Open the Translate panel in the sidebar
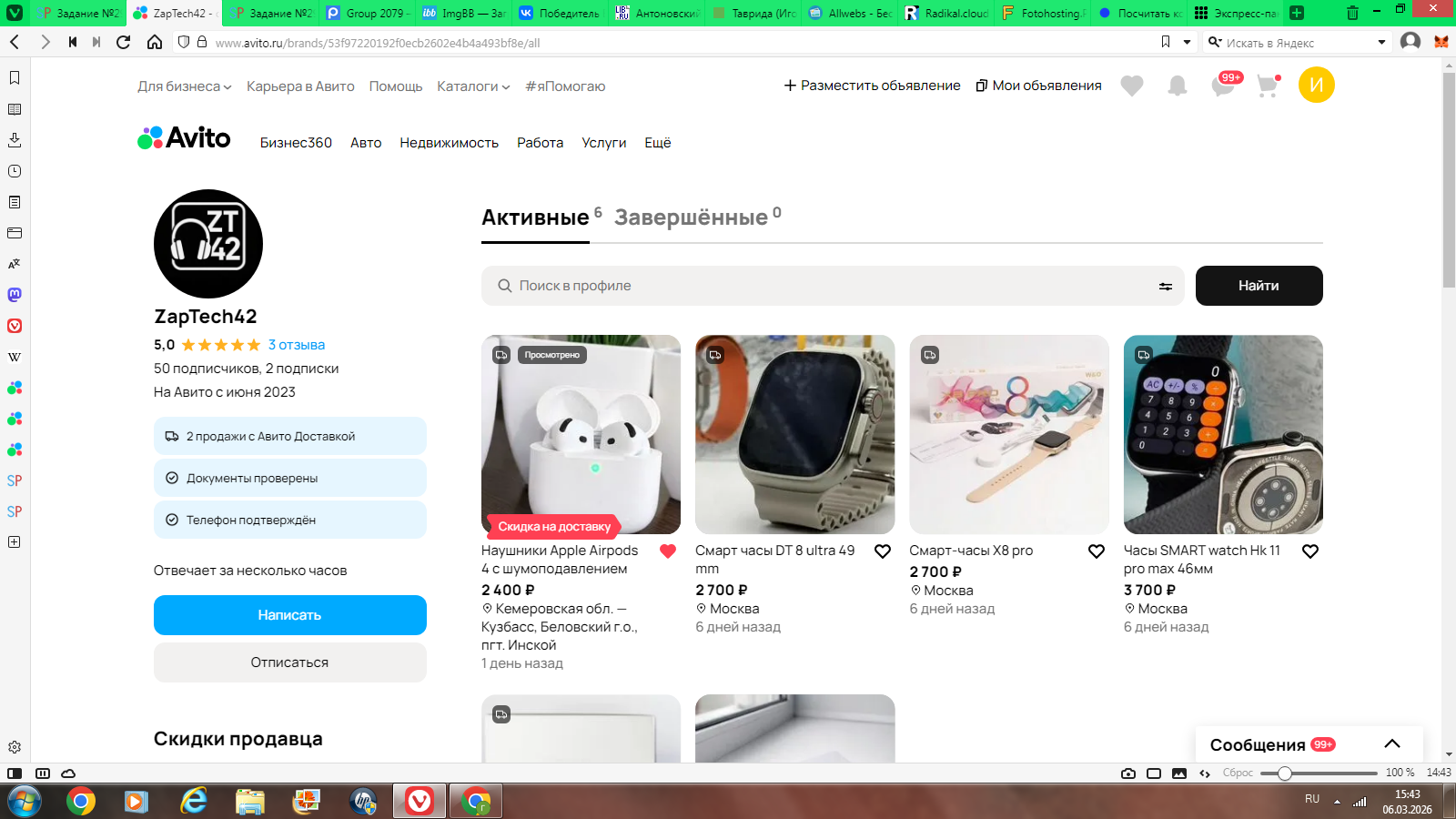Image resolution: width=1456 pixels, height=819 pixels. [15, 264]
